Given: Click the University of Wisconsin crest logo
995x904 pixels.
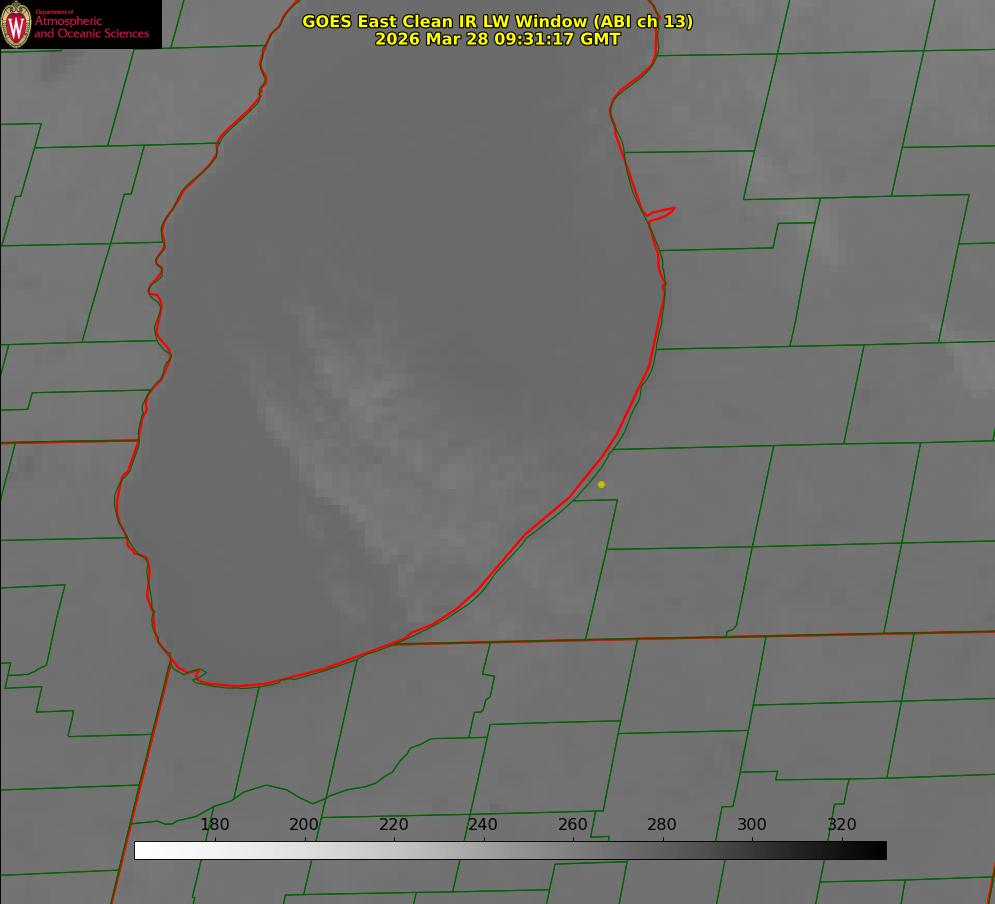Looking at the screenshot, I should (17, 25).
